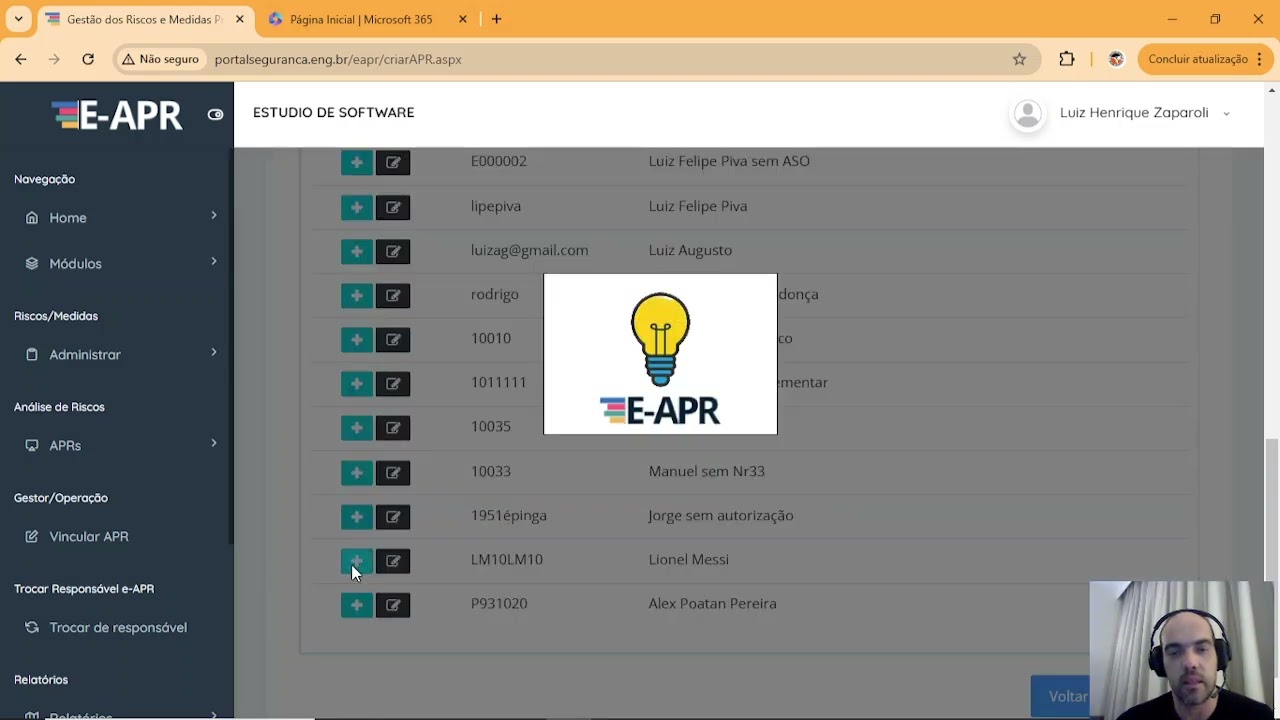
Task: Click plus button for Alex Poatan Pereira
Action: point(357,604)
